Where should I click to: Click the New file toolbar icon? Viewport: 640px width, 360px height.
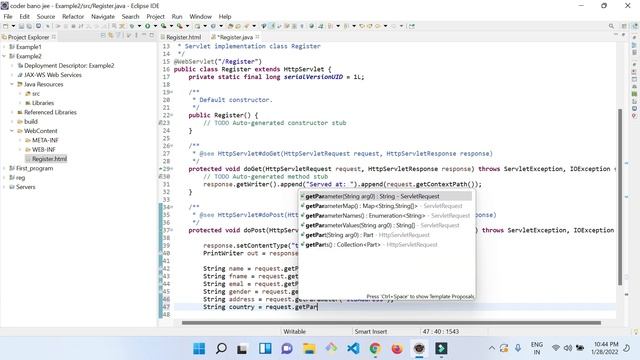6,26
